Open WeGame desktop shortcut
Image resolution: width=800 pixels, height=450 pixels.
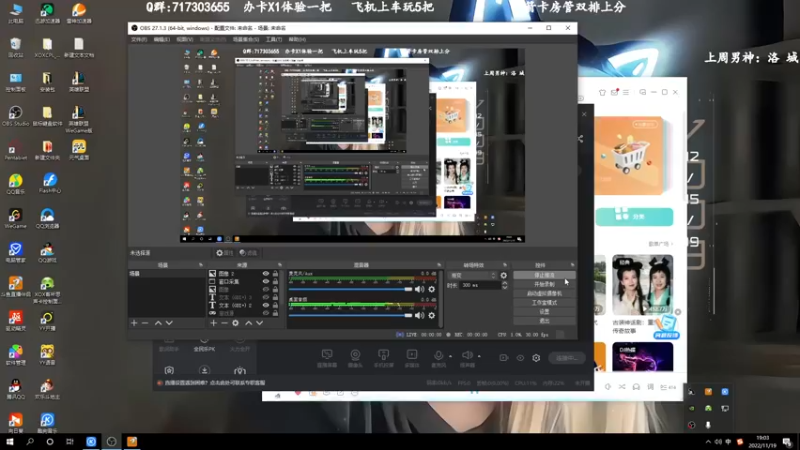(x=15, y=218)
